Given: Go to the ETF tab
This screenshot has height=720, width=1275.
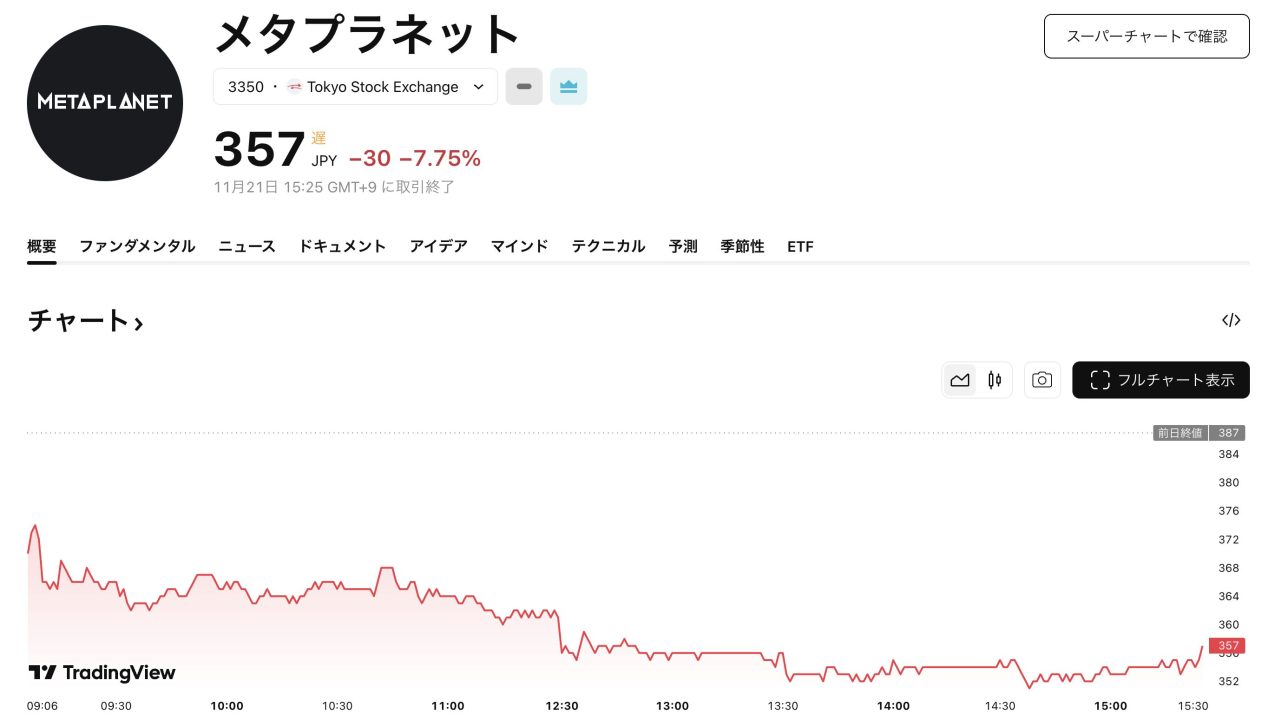Looking at the screenshot, I should [800, 246].
